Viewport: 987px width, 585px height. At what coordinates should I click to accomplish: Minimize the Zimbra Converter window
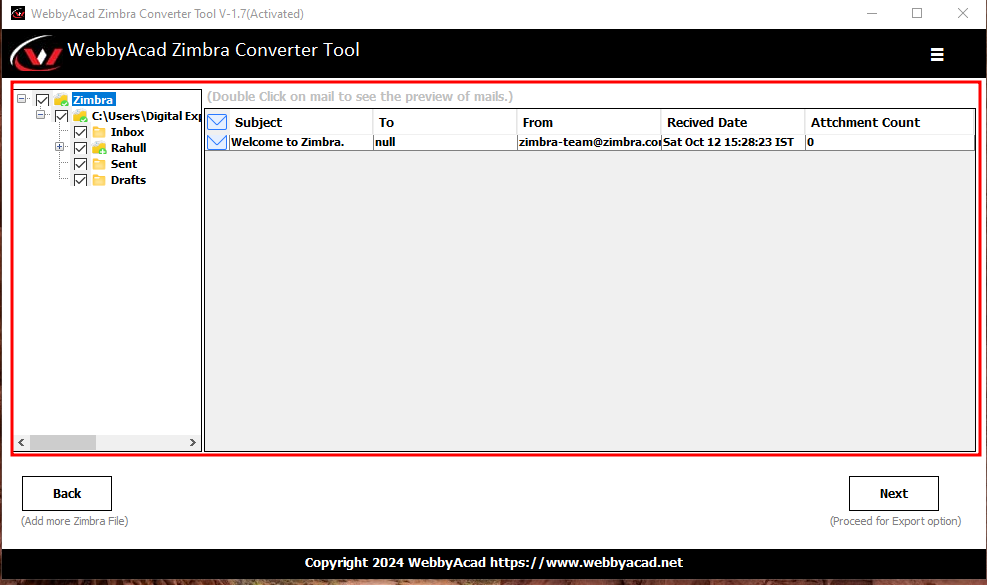[872, 13]
